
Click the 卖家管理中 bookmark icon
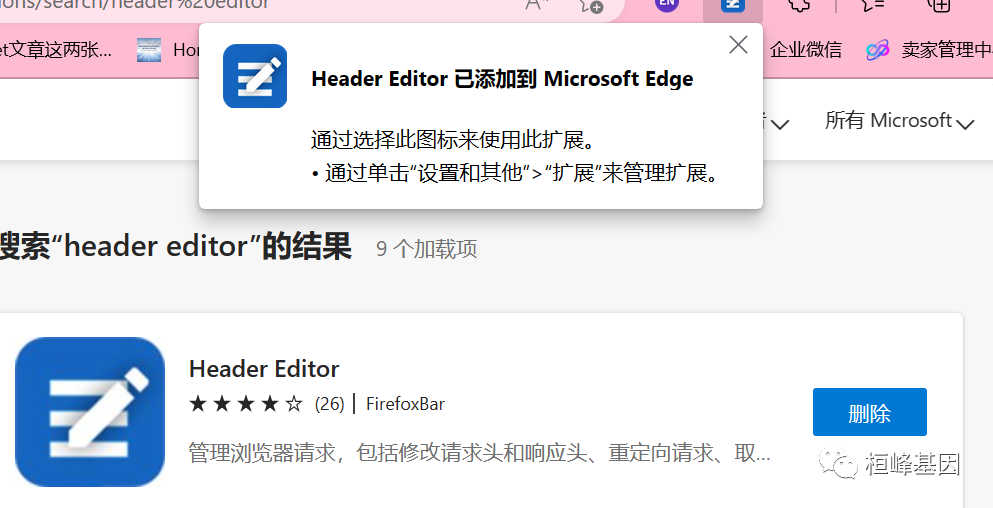point(878,50)
